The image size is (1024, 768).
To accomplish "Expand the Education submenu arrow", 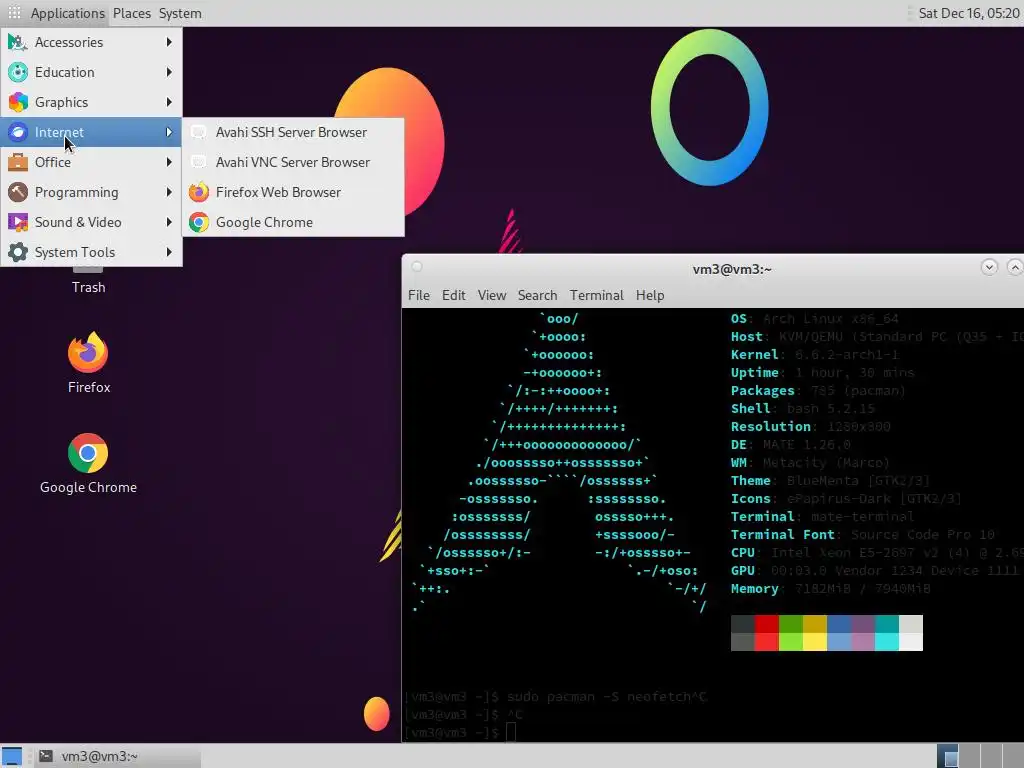I will 169,72.
